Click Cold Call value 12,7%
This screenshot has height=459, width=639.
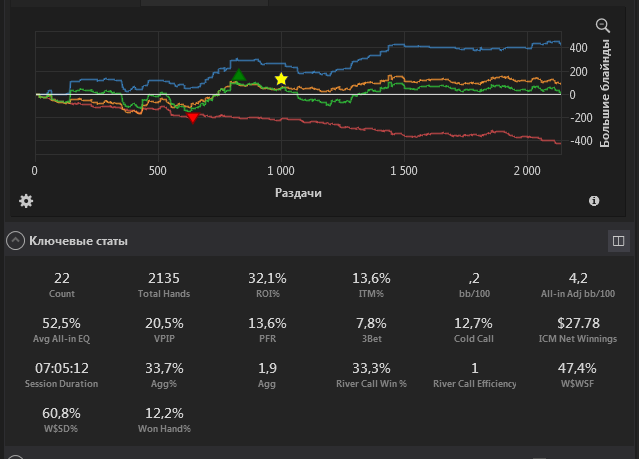[x=474, y=323]
